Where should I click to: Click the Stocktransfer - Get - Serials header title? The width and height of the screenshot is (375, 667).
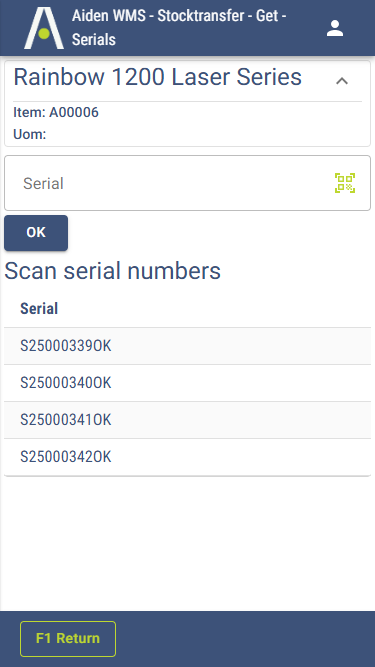pyautogui.click(x=179, y=28)
